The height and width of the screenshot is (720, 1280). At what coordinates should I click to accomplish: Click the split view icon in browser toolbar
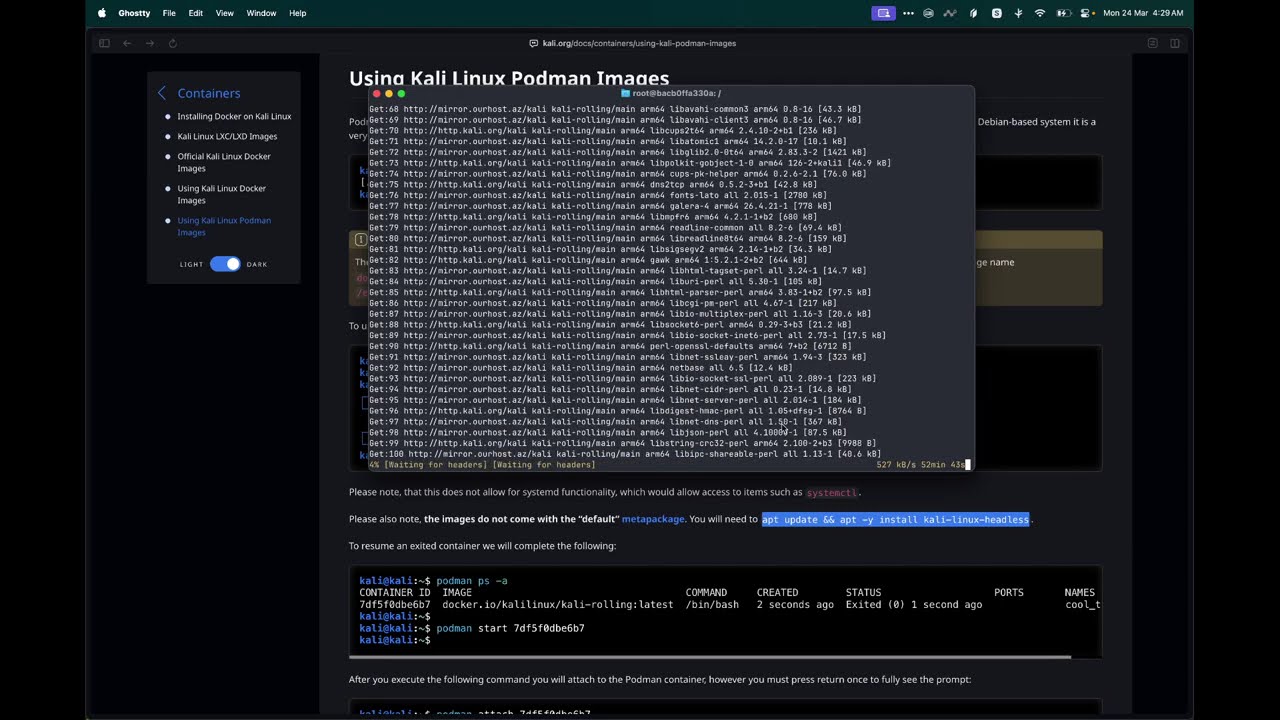(1175, 43)
